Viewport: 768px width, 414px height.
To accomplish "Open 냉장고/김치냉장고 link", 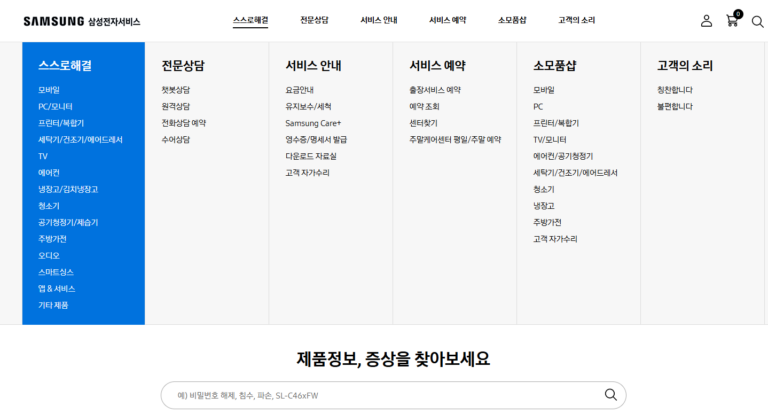I will point(68,189).
